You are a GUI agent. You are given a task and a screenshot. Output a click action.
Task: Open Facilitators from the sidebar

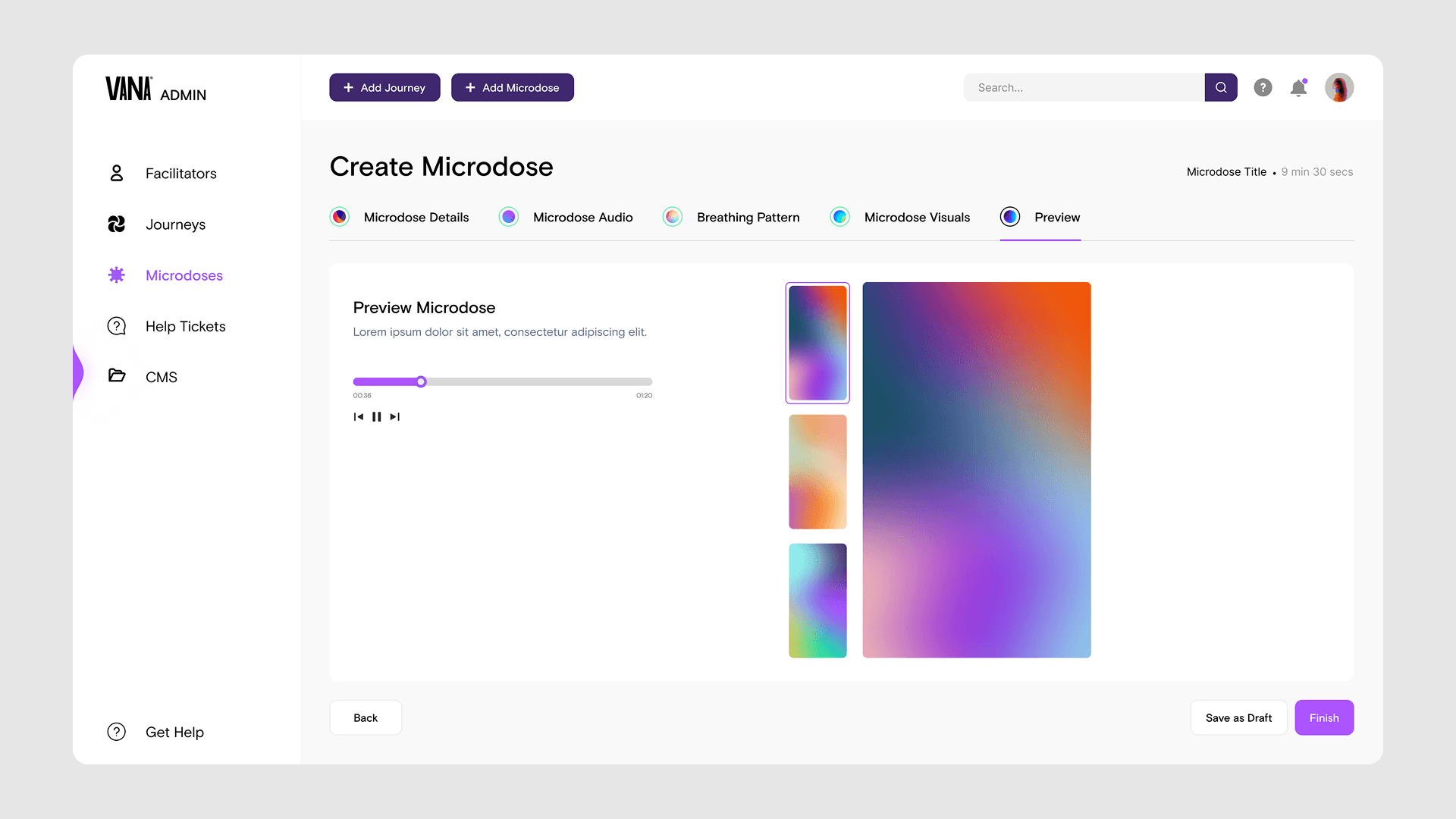tap(180, 174)
